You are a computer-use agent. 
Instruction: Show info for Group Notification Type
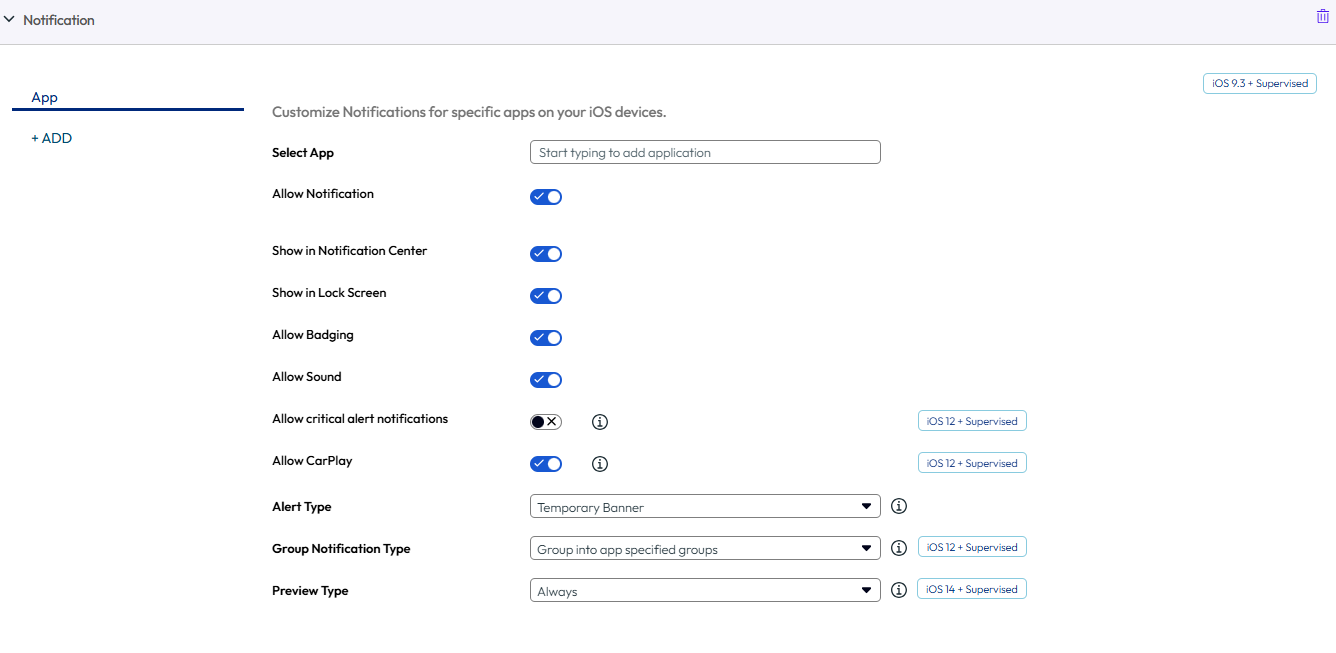[899, 548]
